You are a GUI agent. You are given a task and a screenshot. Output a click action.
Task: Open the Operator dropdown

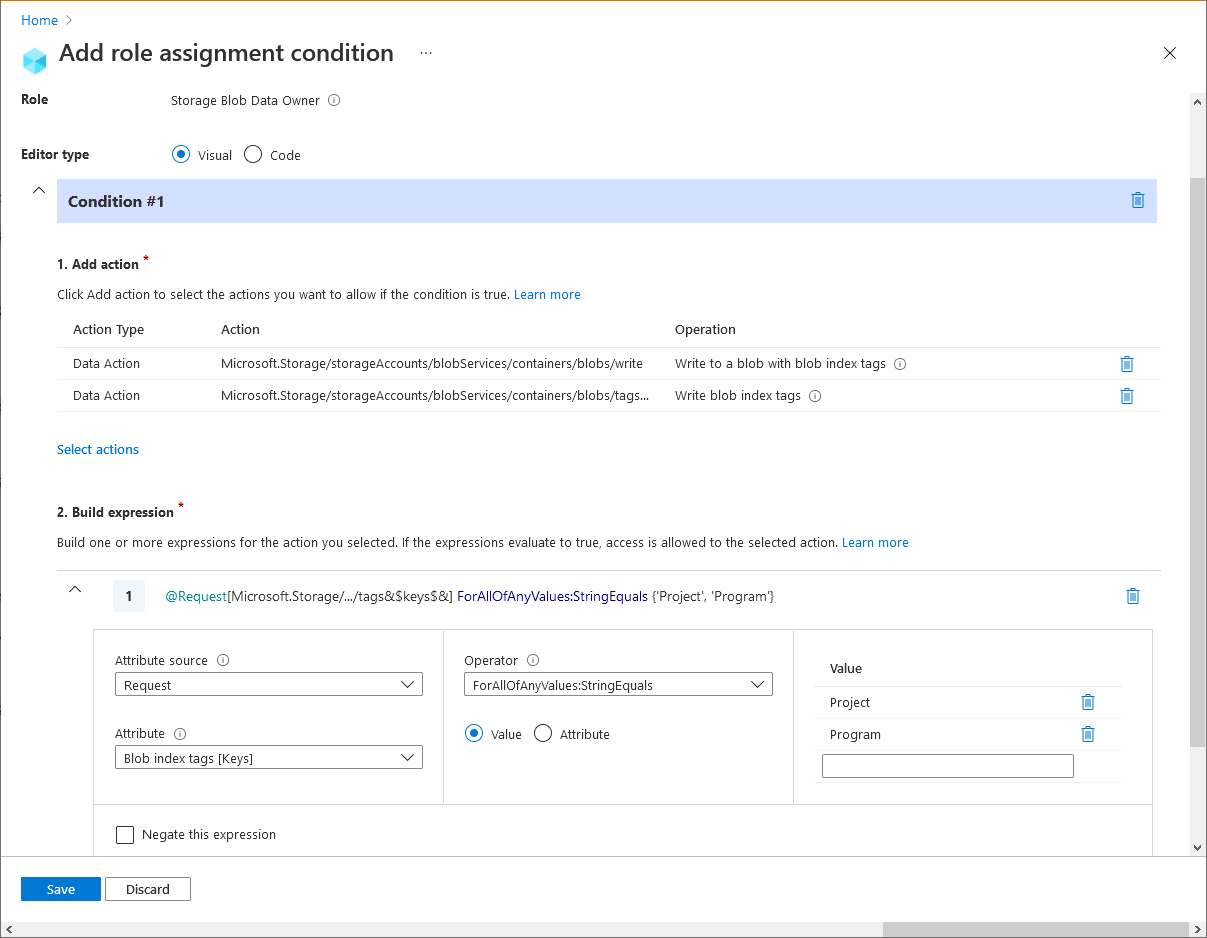click(617, 684)
